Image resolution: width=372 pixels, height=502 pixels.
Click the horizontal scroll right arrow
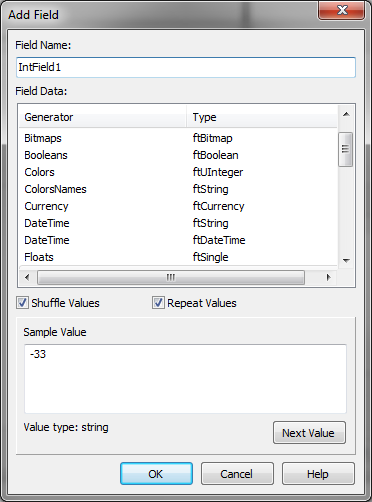click(x=329, y=277)
